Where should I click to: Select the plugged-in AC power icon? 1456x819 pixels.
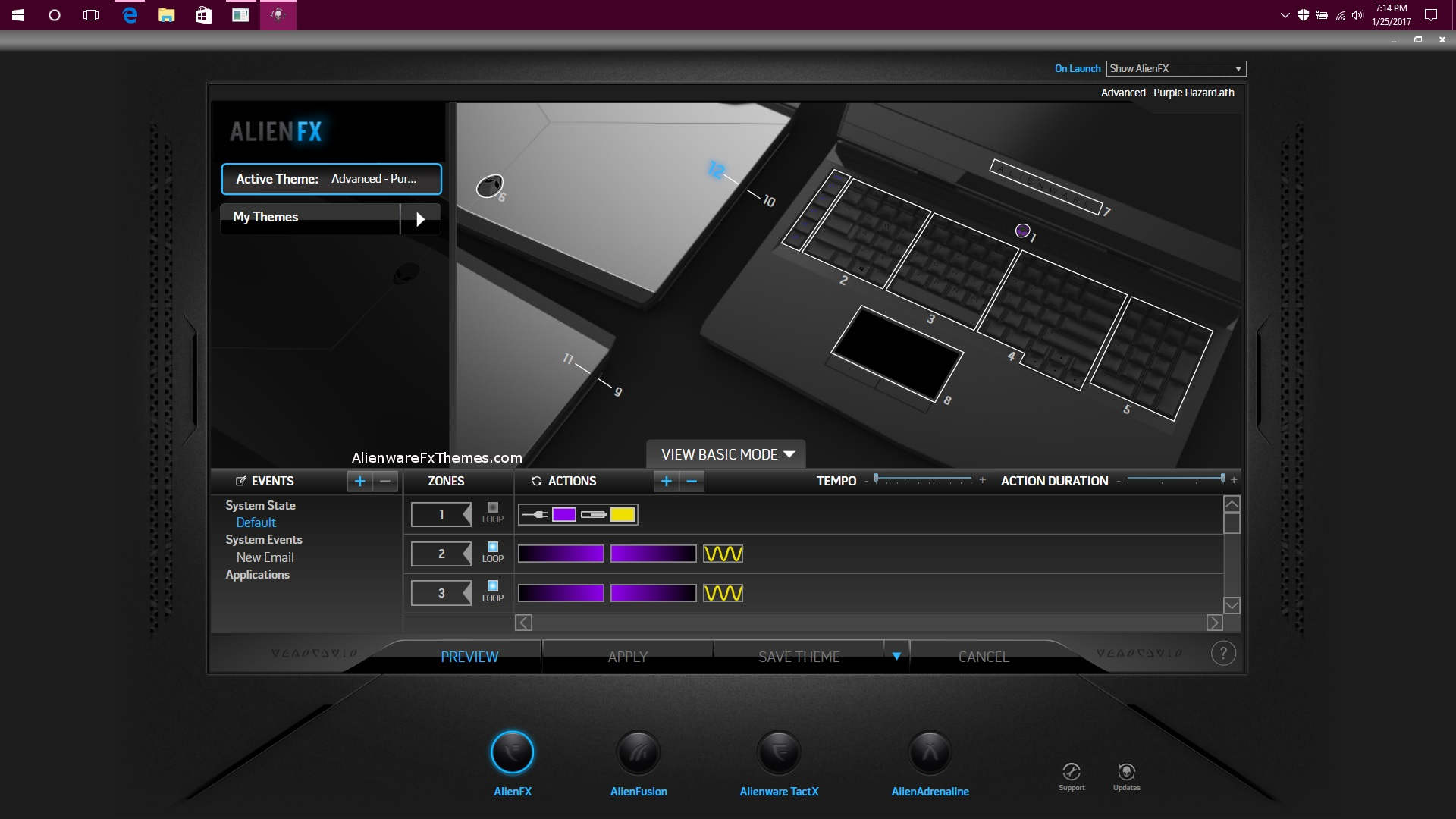pos(535,515)
